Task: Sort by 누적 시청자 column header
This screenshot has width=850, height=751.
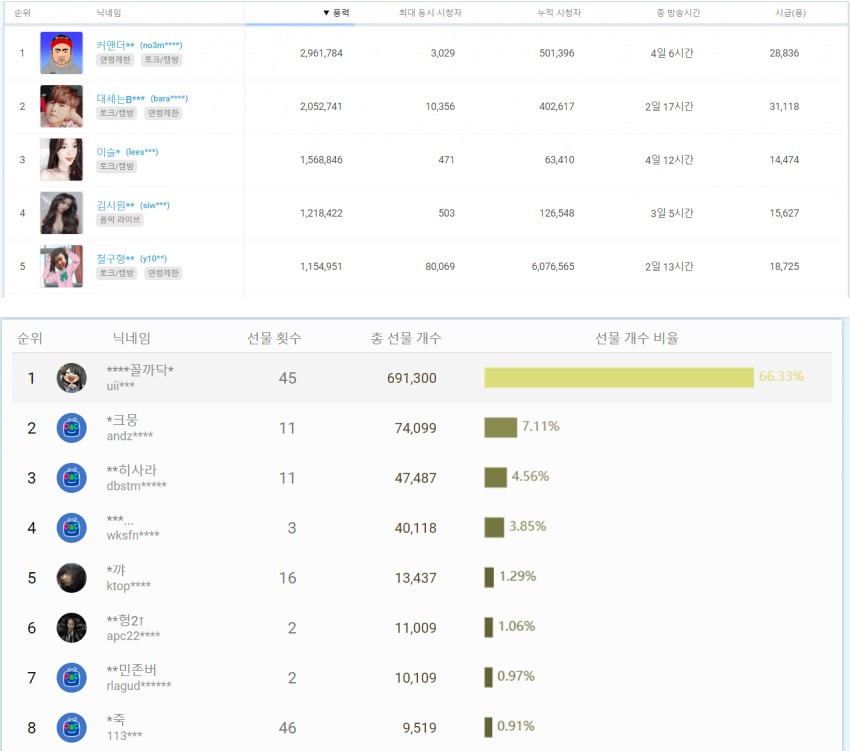Action: coord(559,12)
